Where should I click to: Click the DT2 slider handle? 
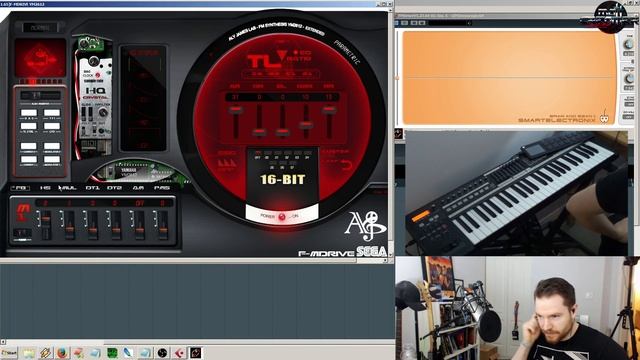pyautogui.click(x=116, y=231)
